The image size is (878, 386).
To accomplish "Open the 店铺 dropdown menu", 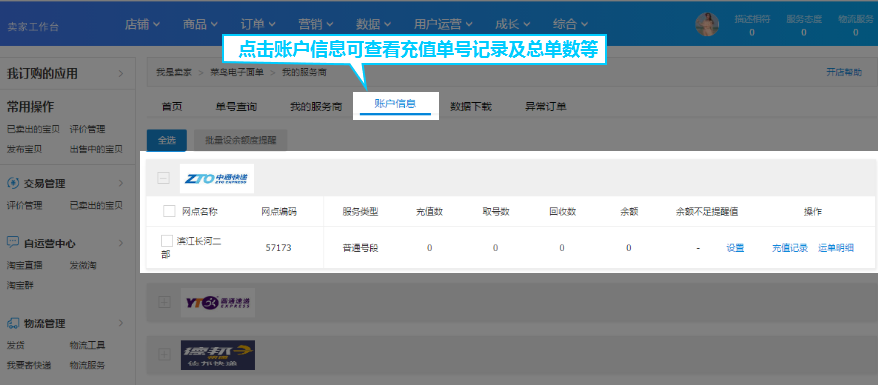I will coord(142,24).
